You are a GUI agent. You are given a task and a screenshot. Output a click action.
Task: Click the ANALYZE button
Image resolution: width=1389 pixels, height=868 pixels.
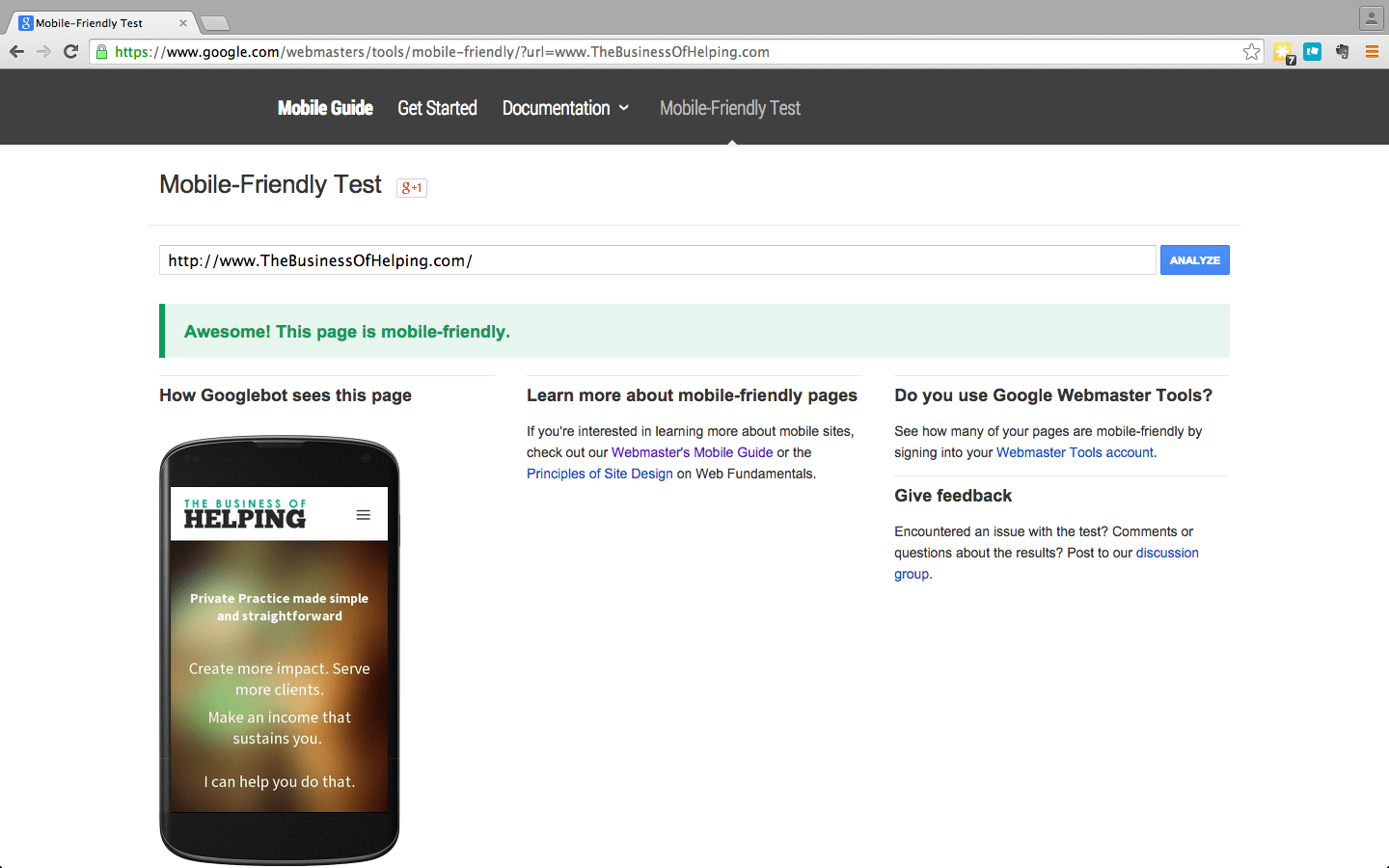(1194, 260)
